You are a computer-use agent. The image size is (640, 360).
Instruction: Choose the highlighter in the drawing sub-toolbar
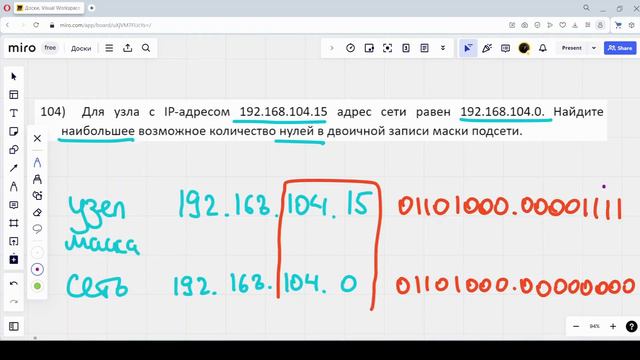(x=37, y=179)
